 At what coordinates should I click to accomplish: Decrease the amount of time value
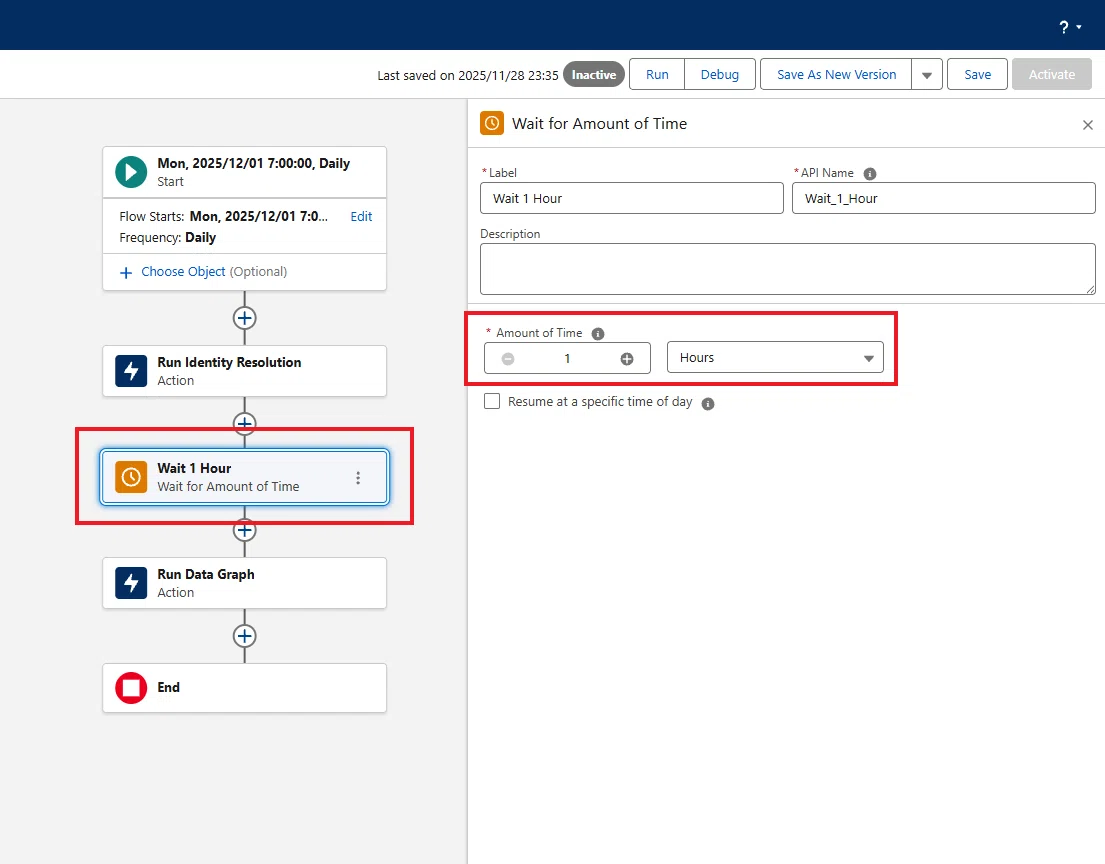tap(508, 359)
